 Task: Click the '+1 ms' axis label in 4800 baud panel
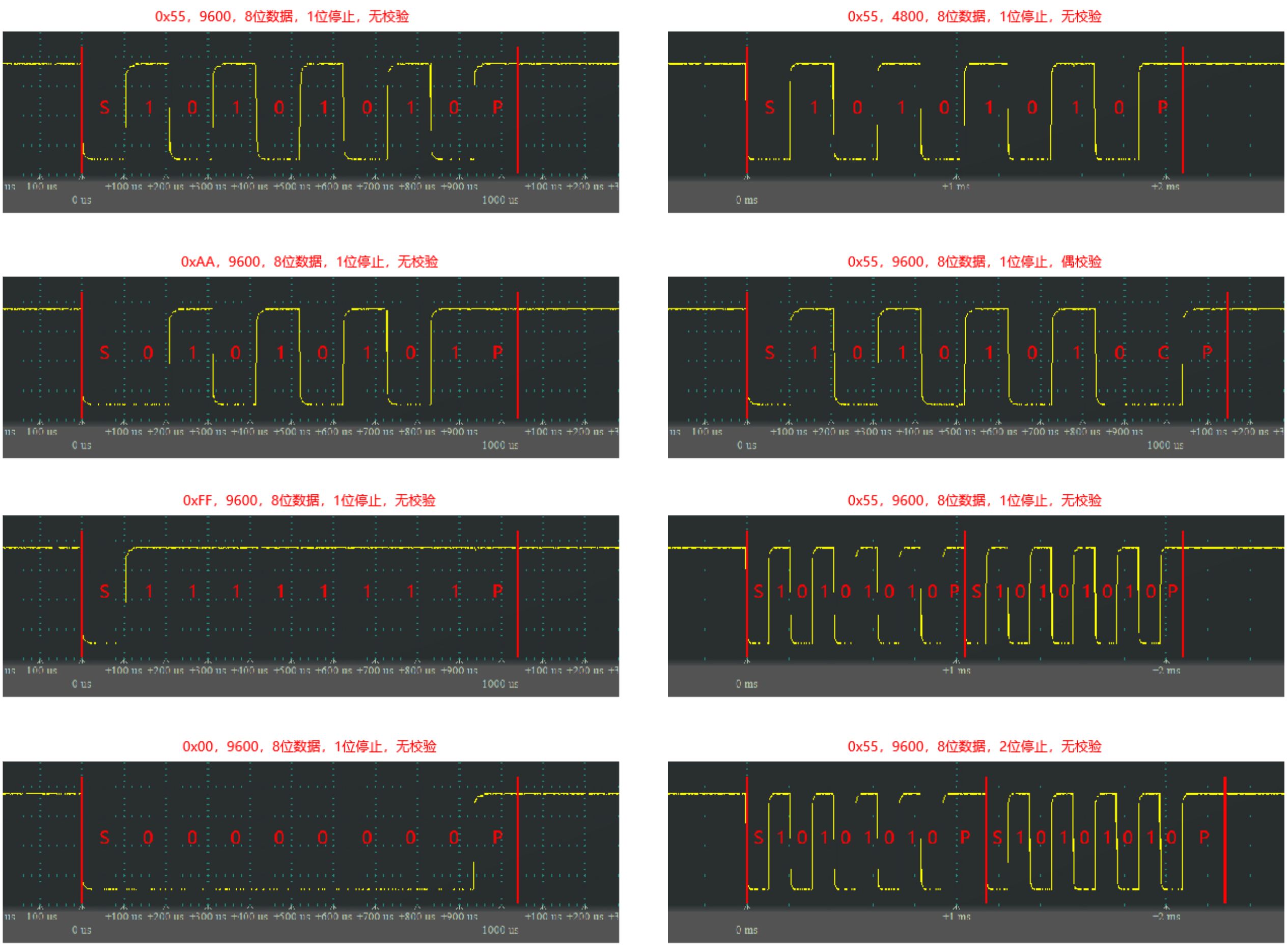click(956, 186)
